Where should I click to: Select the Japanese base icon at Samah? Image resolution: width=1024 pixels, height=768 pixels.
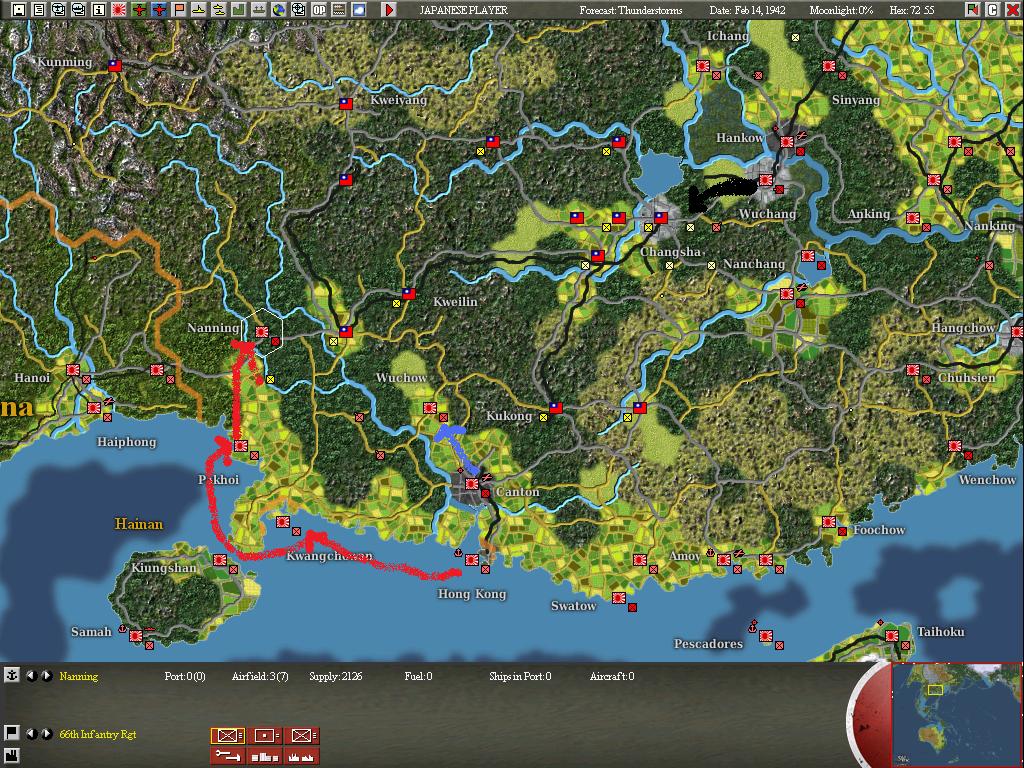pos(136,635)
